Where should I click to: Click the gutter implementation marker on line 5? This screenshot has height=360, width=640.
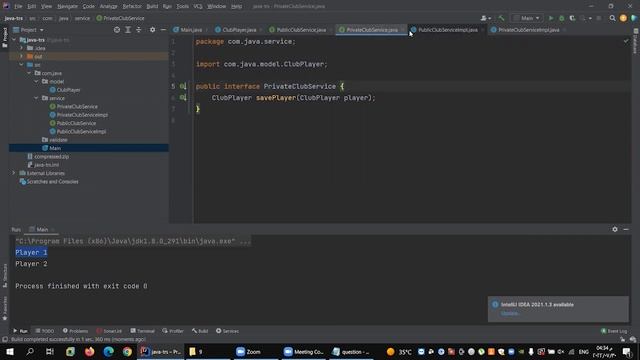(183, 86)
